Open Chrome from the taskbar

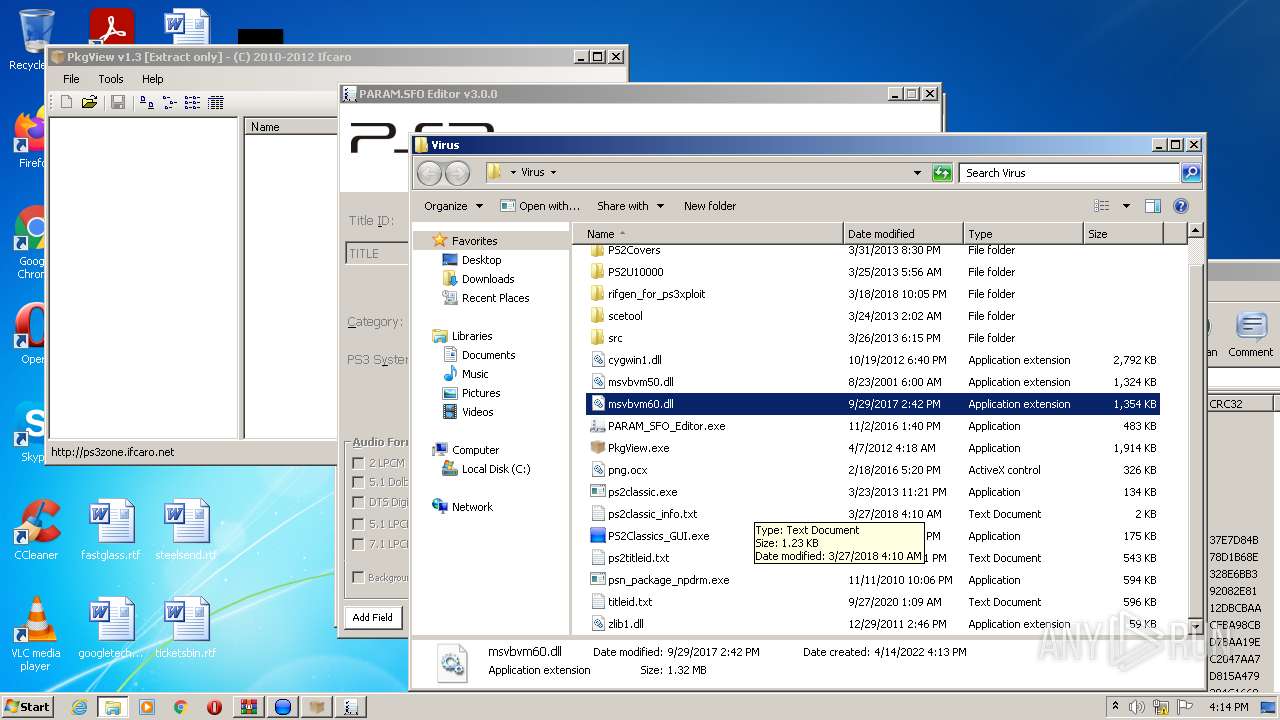pos(181,707)
